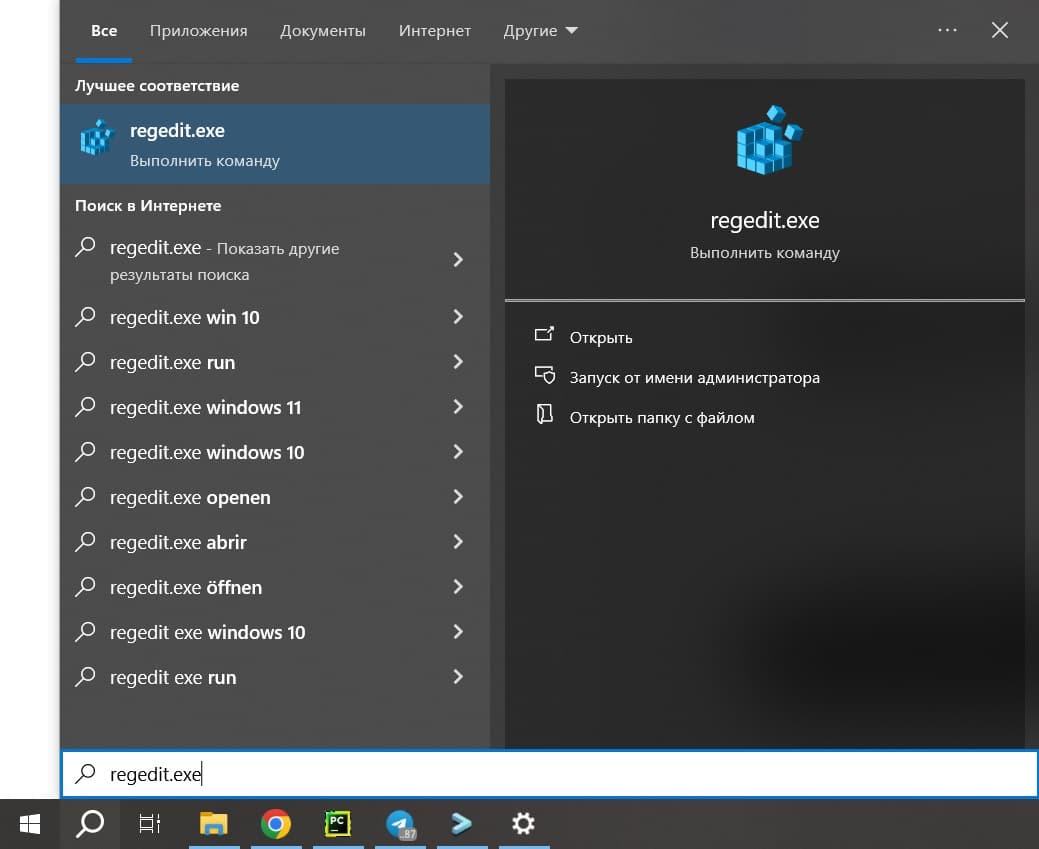Click the Task View taskbar icon
This screenshot has width=1039, height=849.
[x=150, y=823]
